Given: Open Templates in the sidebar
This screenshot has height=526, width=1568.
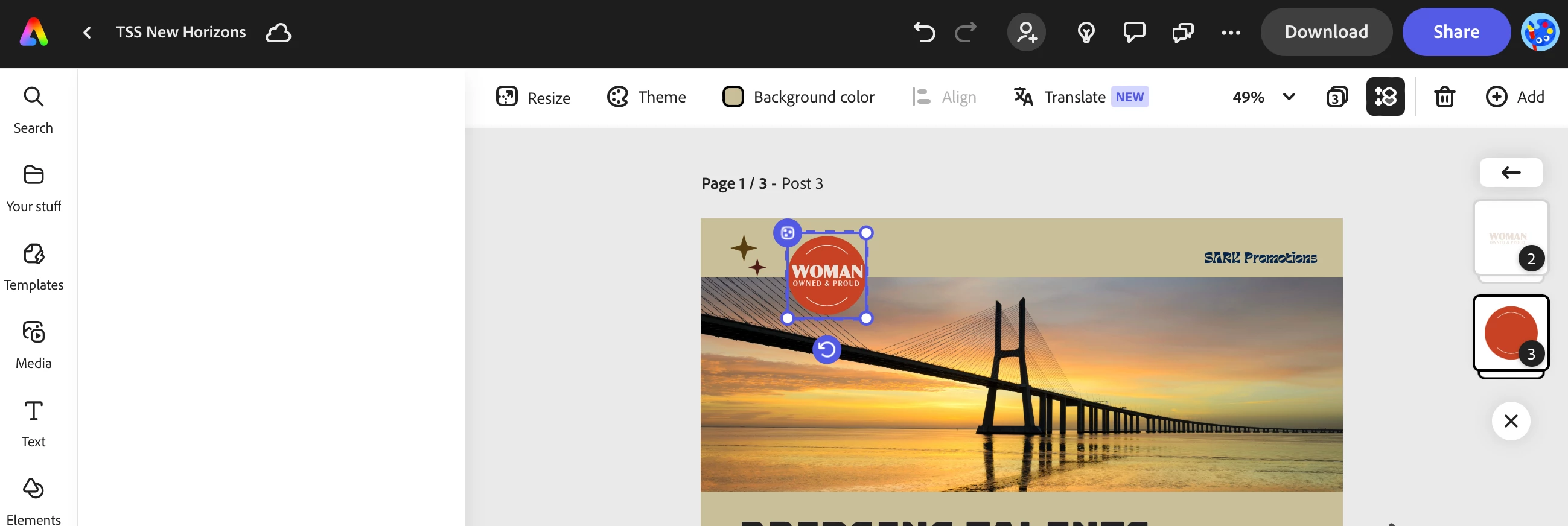Looking at the screenshot, I should (x=33, y=267).
